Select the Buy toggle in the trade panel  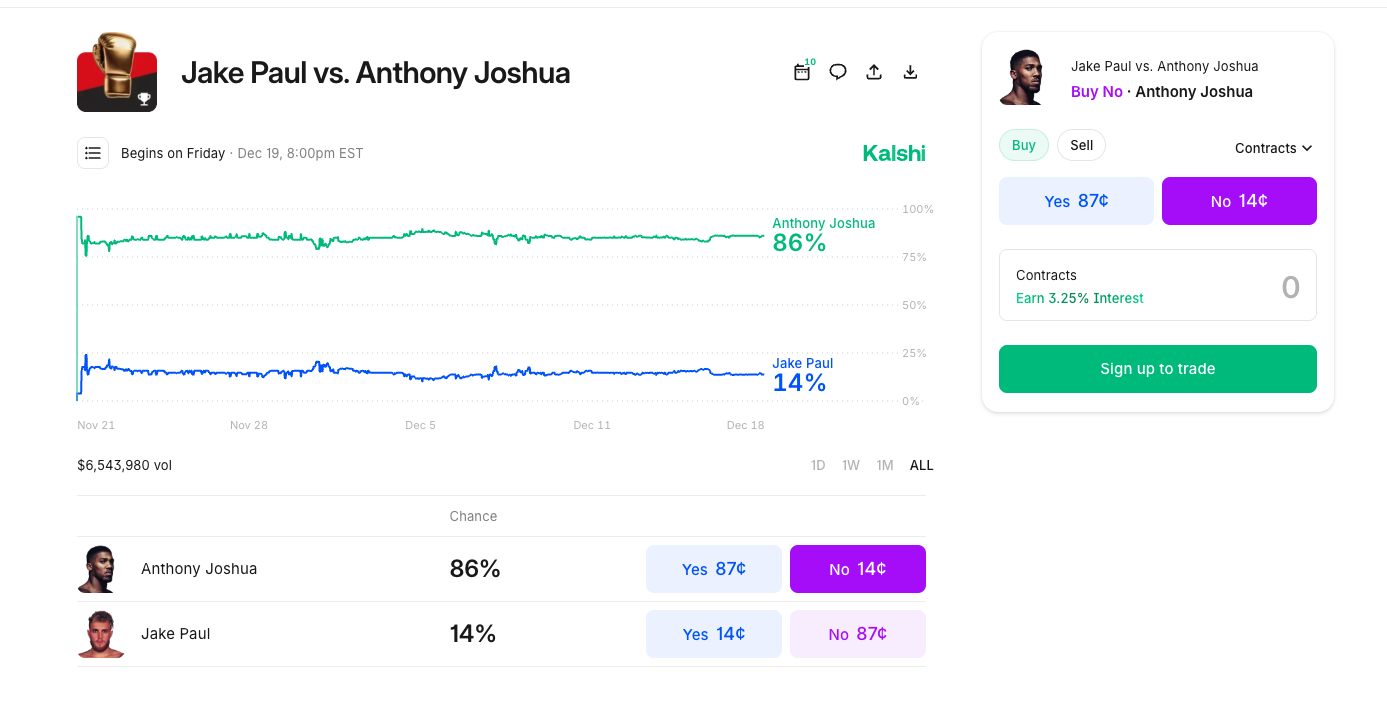tap(1023, 145)
